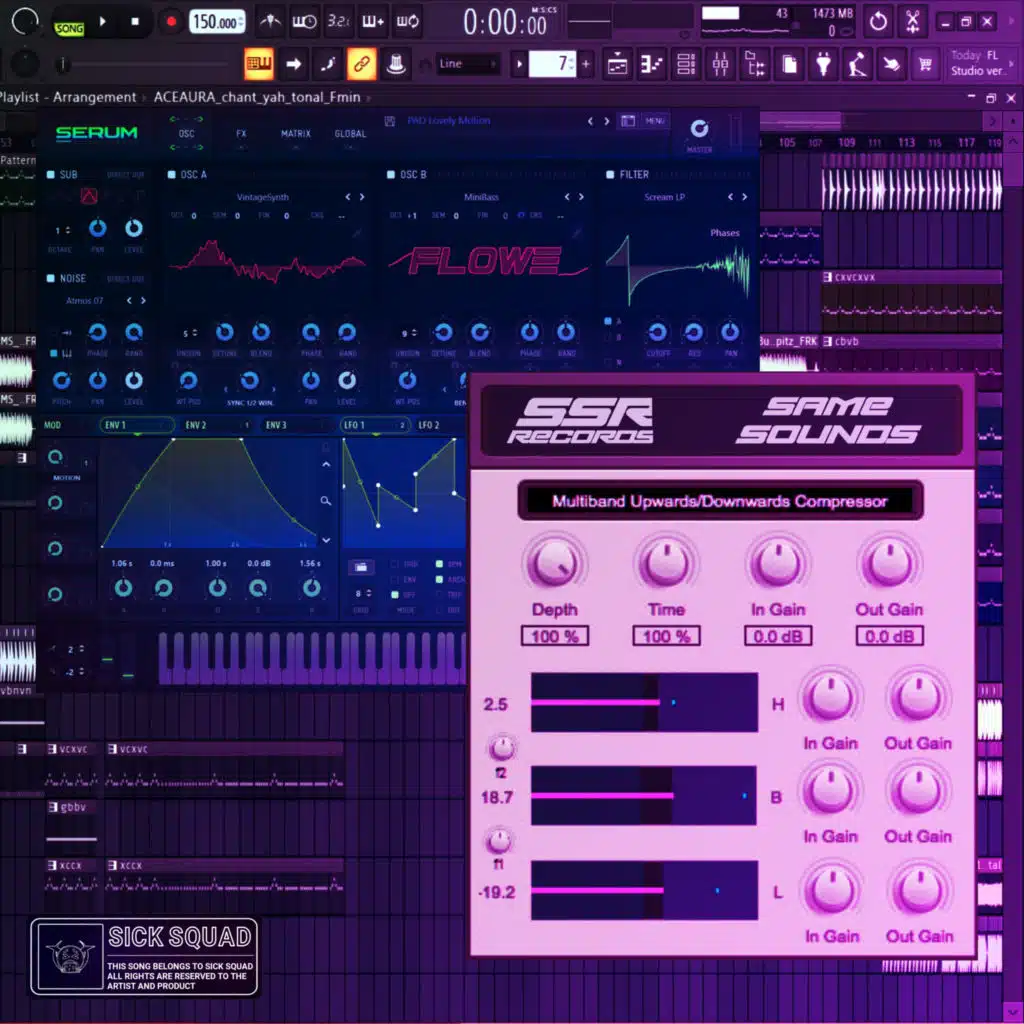Click the Serum MENU button
Image resolution: width=1024 pixels, height=1024 pixels.
[x=655, y=121]
